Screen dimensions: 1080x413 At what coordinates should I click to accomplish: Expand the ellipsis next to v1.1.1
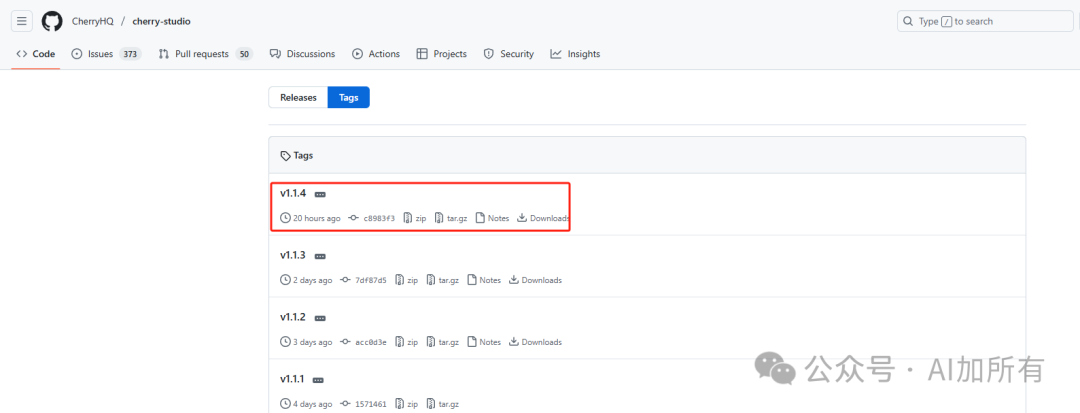[318, 380]
